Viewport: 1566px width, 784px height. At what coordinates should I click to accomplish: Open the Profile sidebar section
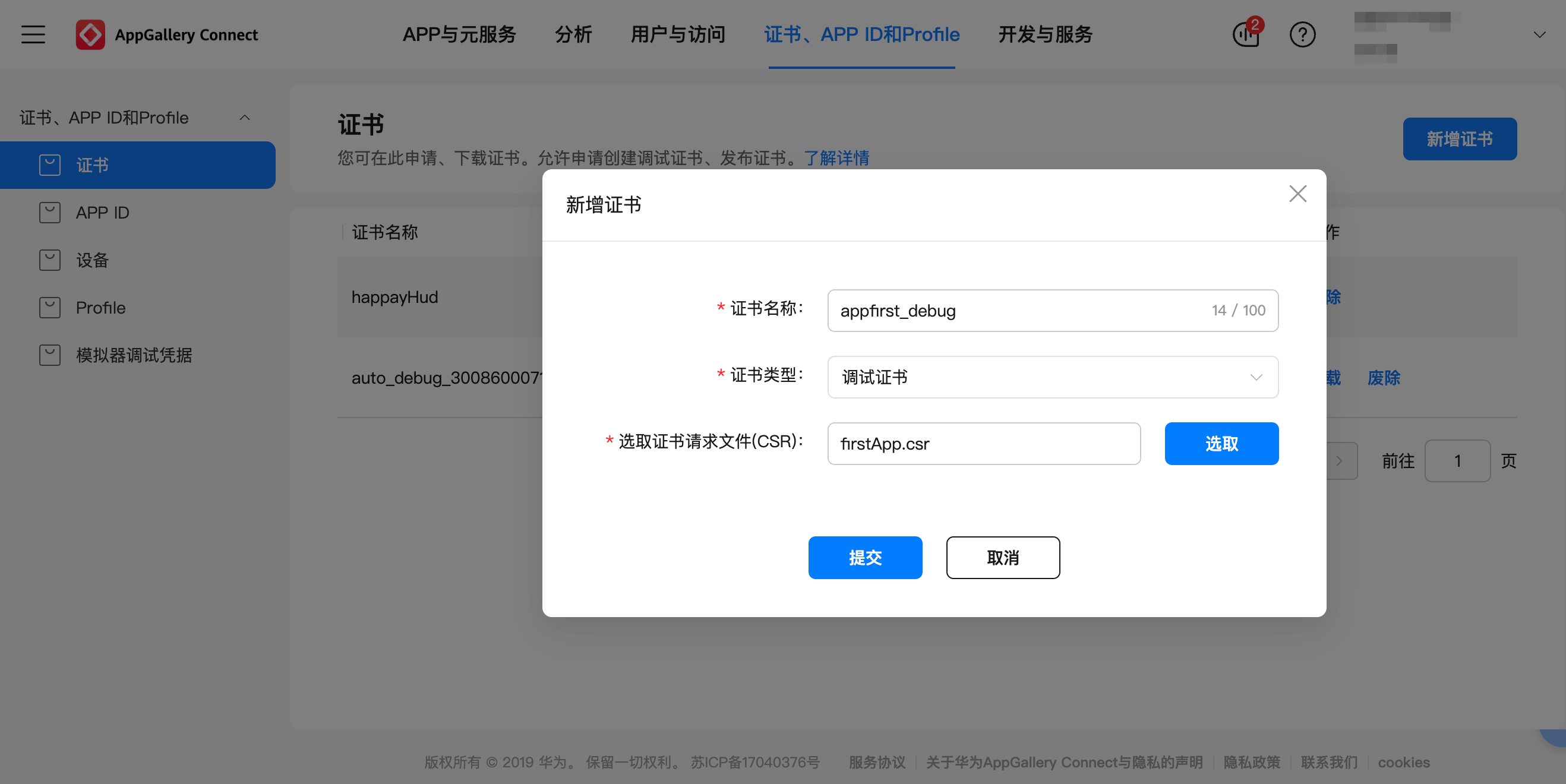point(100,308)
